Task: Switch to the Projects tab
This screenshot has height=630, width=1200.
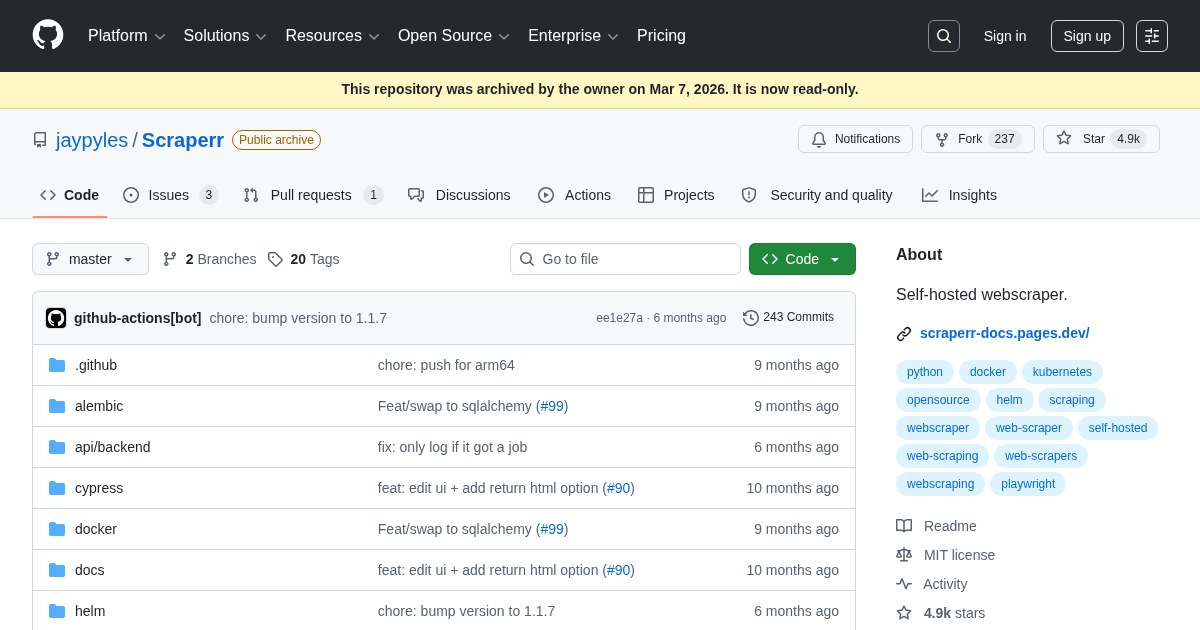Action: pos(676,195)
